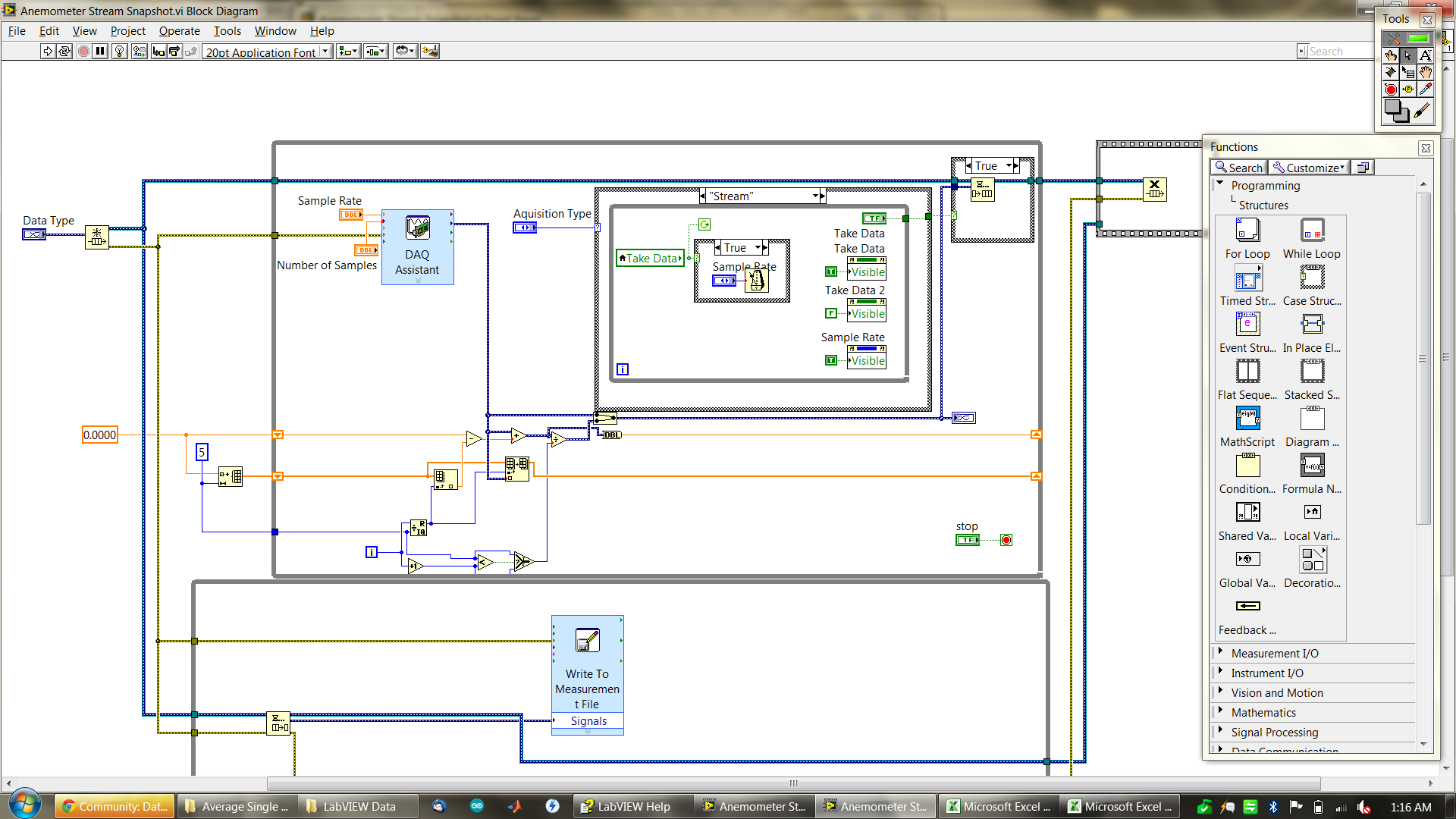
Task: Toggle Retain Wire Values button
Action: [140, 52]
